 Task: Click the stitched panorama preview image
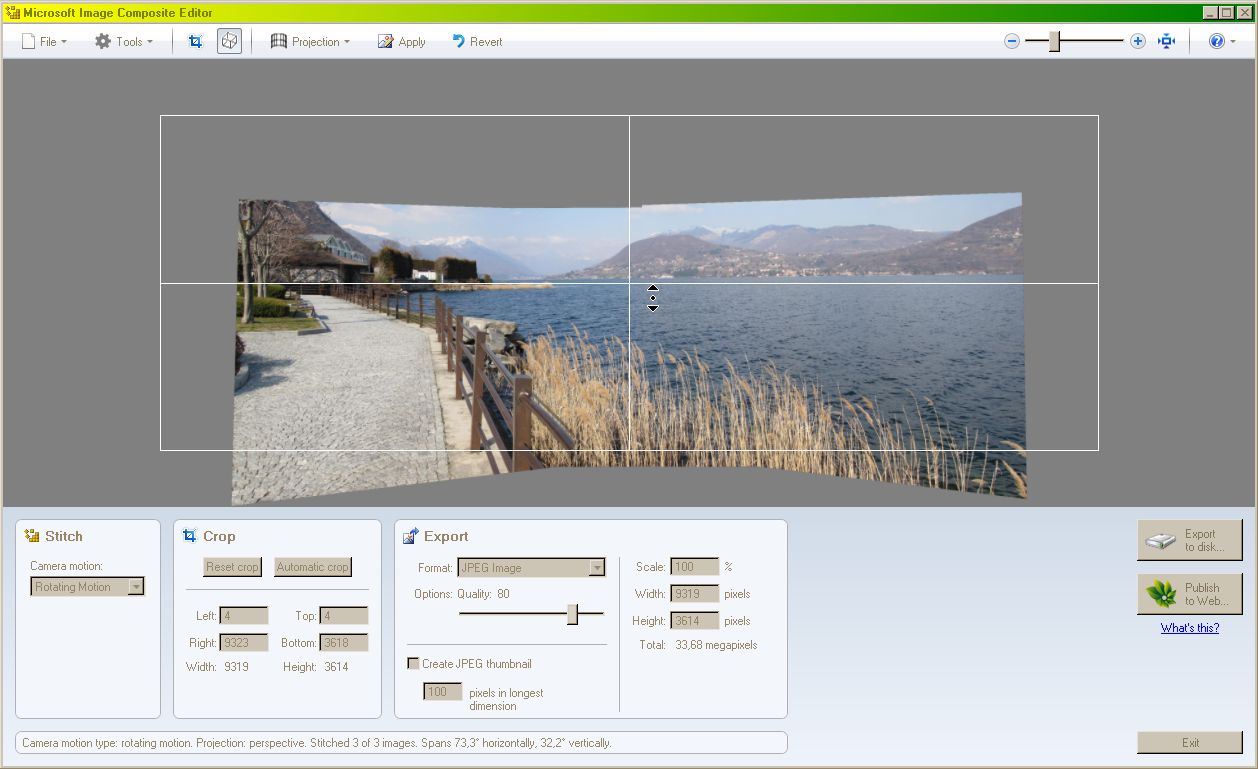pos(628,348)
